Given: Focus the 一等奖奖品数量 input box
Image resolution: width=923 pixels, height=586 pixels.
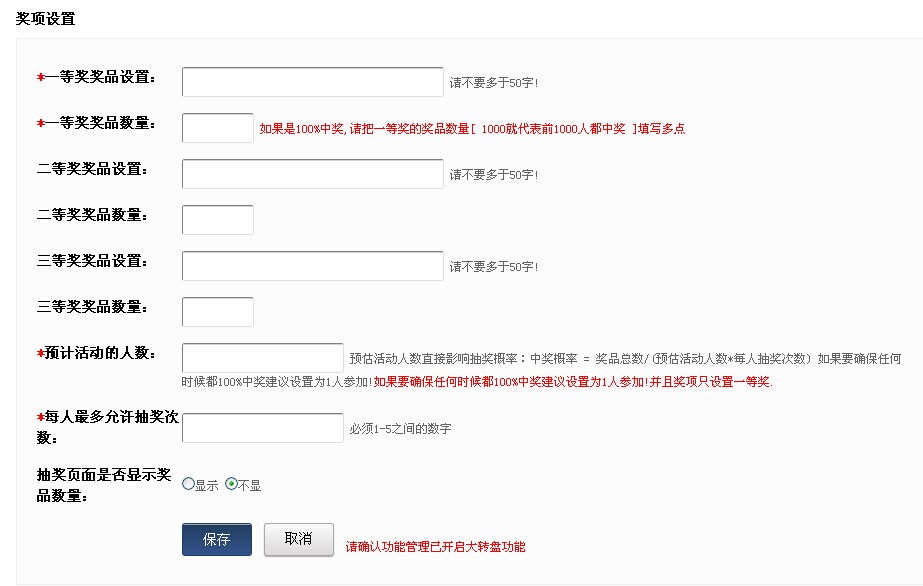Looking at the screenshot, I should point(218,128).
